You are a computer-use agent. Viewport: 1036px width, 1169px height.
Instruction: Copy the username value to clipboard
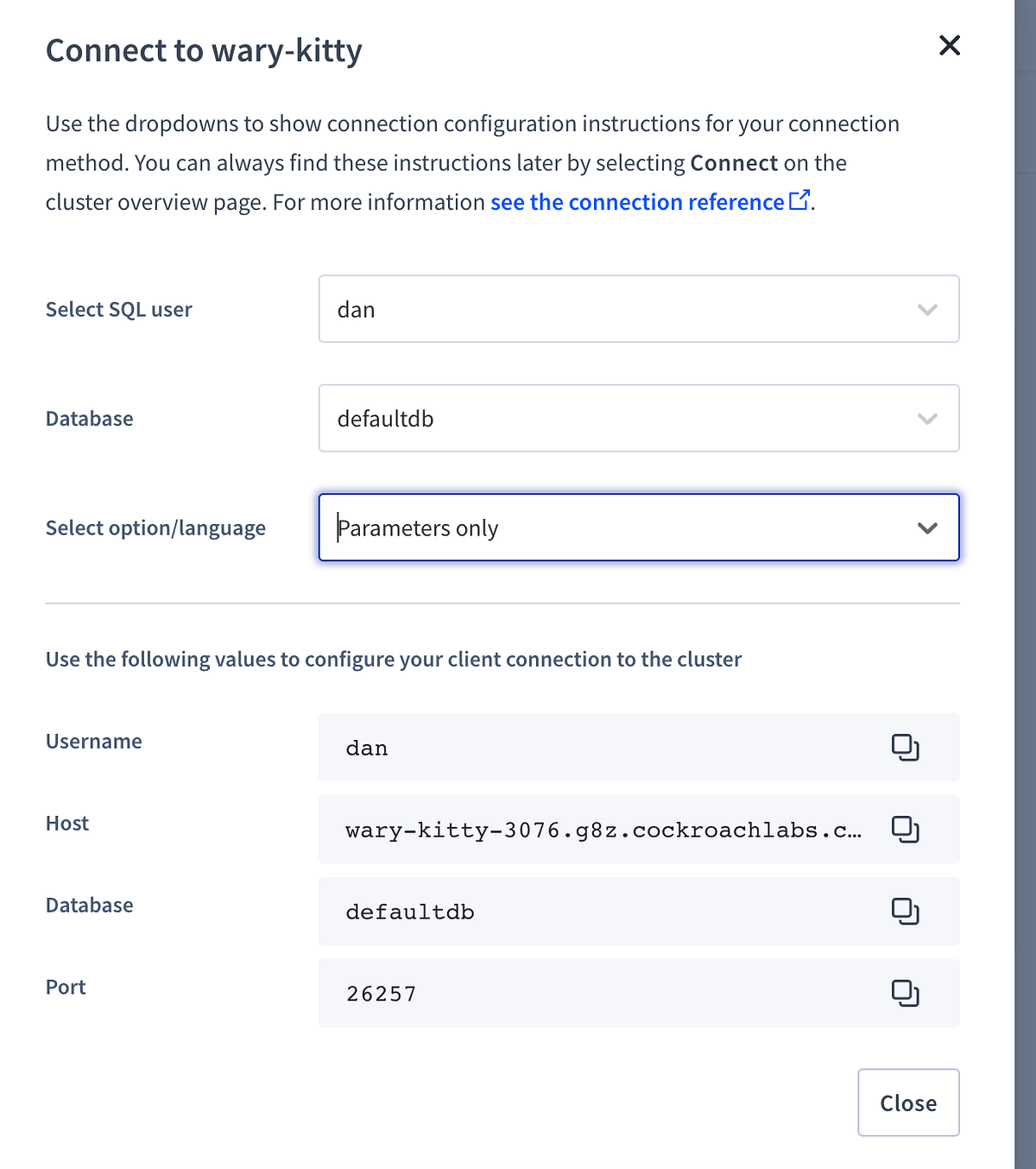tap(906, 748)
